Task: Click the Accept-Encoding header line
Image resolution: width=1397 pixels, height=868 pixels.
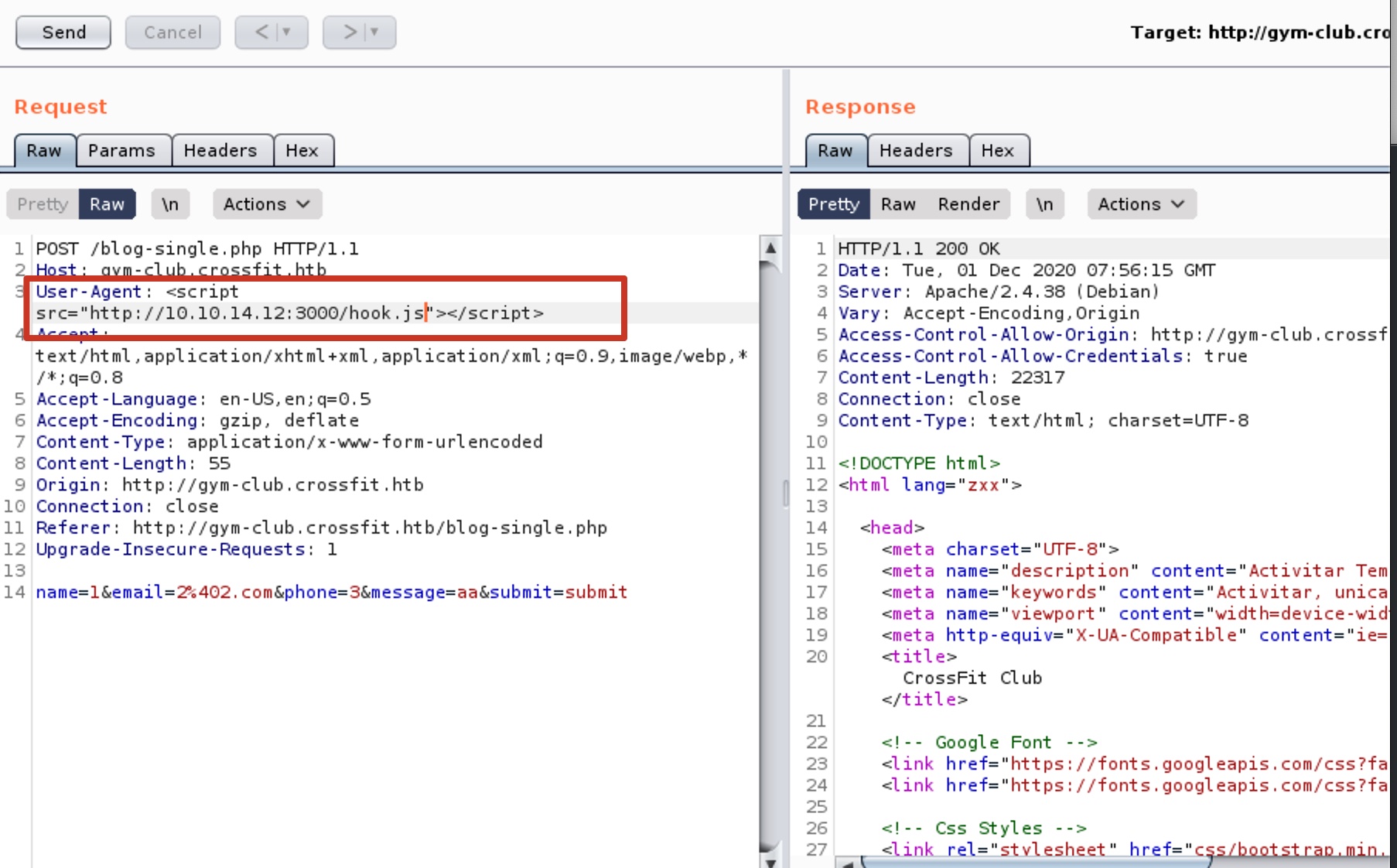Action: (197, 421)
